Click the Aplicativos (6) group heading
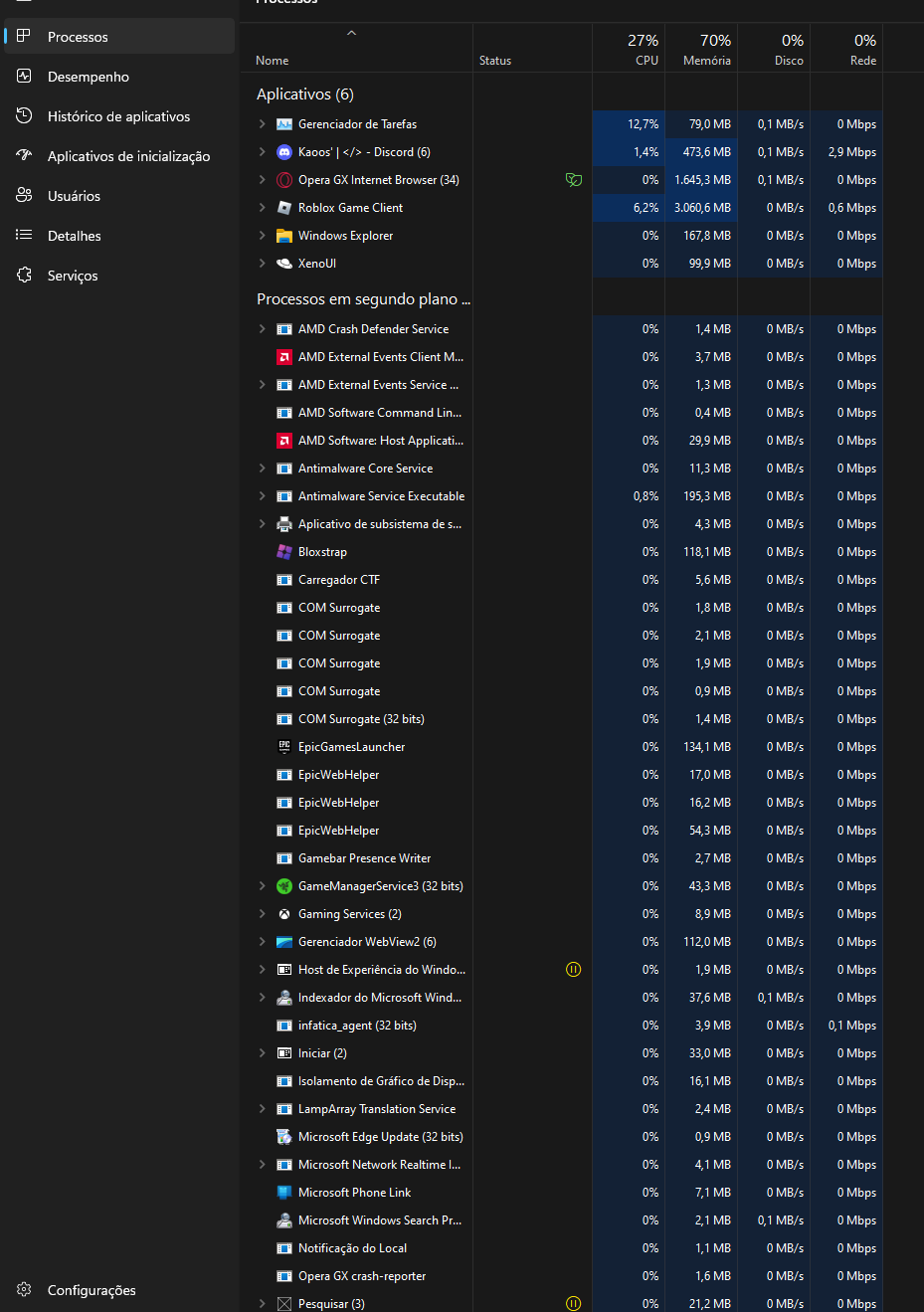This screenshot has height=1312, width=924. [305, 94]
